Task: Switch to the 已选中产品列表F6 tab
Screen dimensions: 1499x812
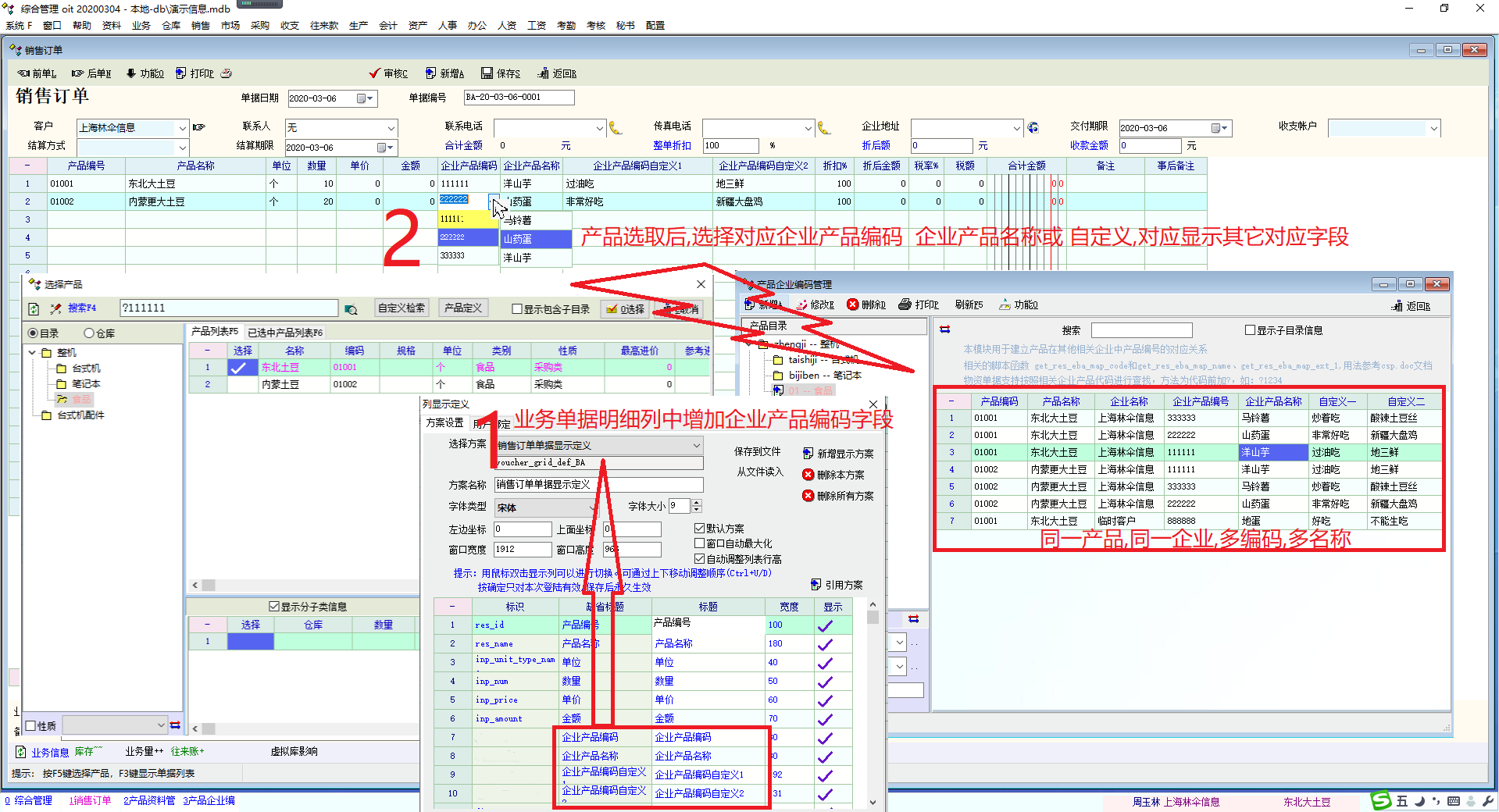Action: (x=285, y=333)
